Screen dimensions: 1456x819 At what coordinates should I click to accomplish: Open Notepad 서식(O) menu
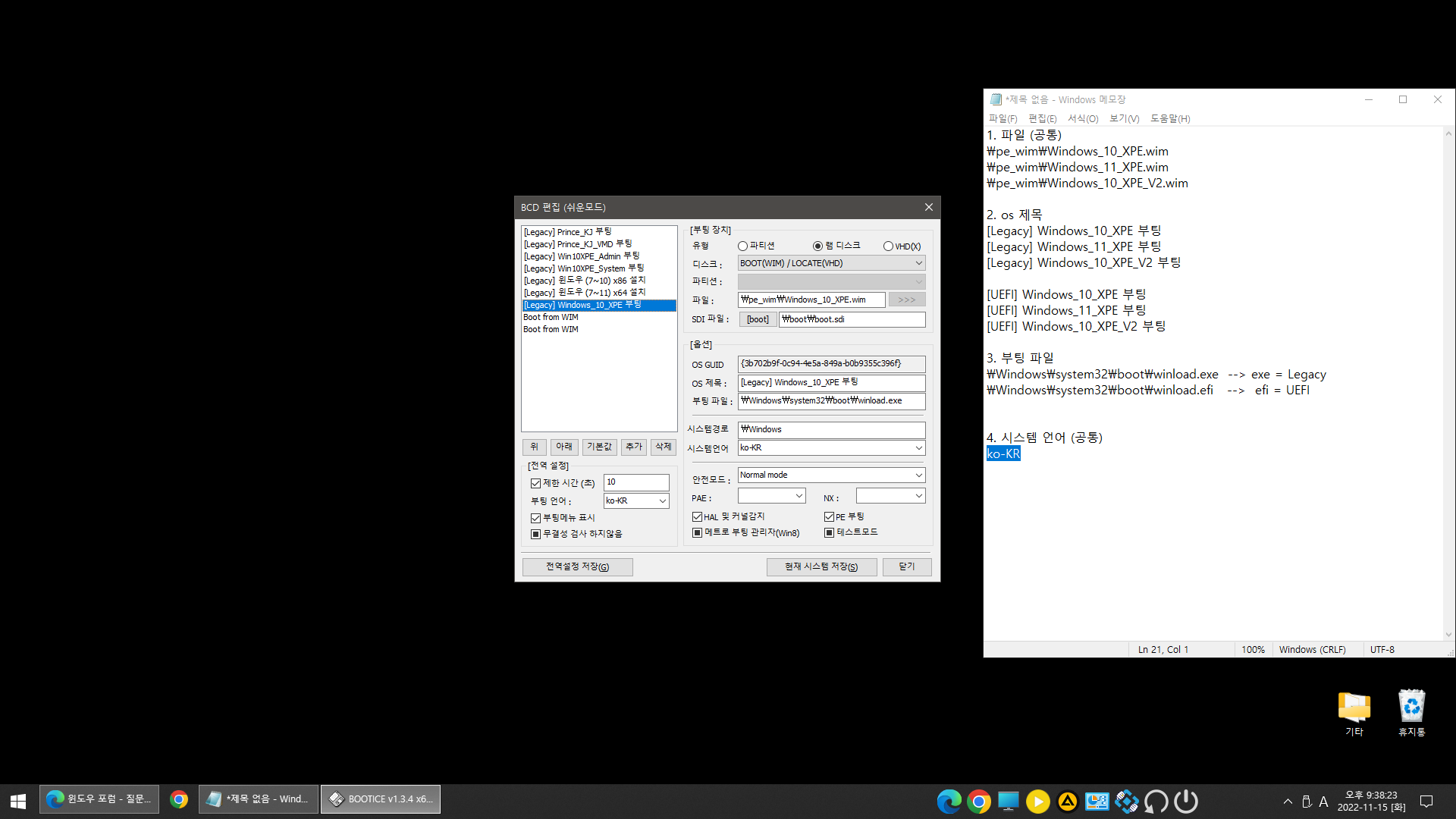1082,118
